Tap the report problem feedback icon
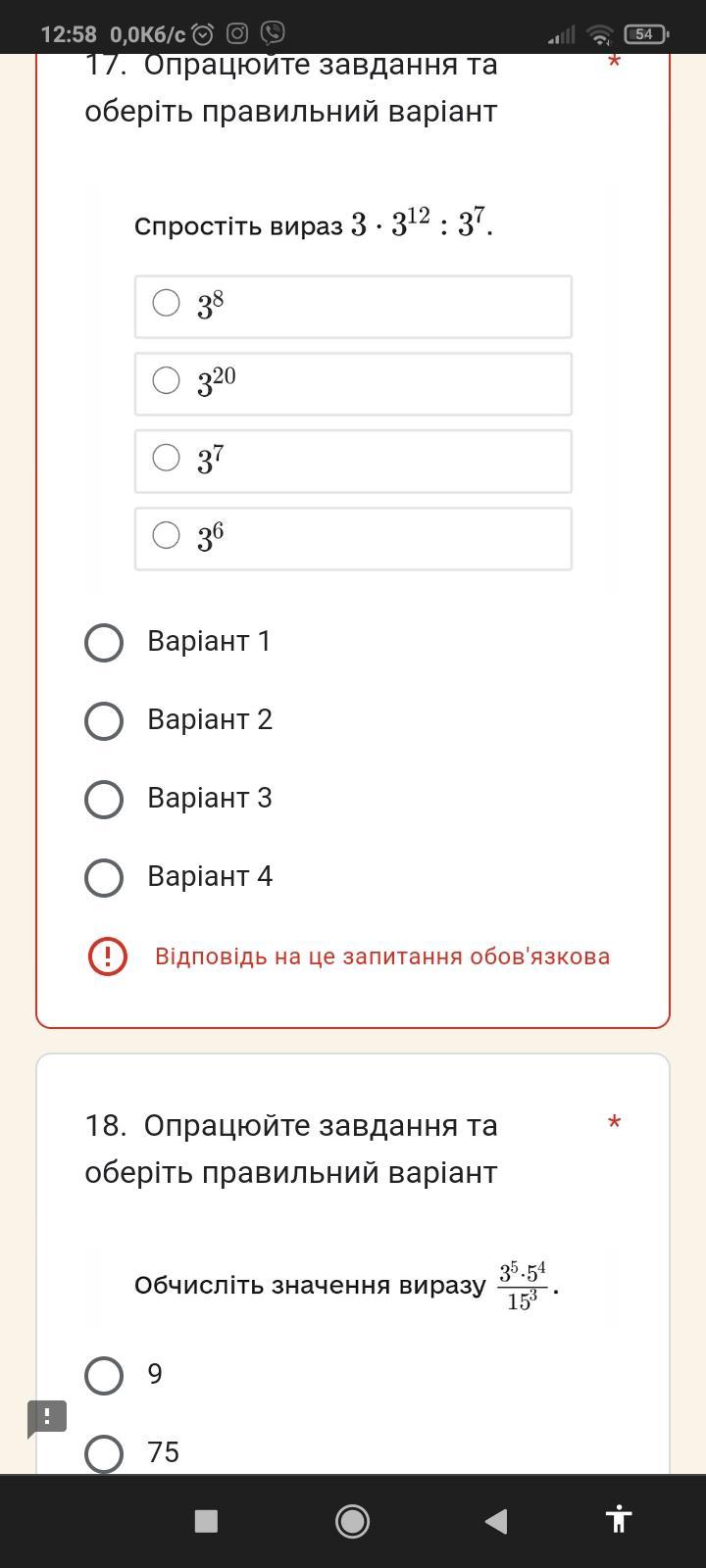This screenshot has height=1568, width=706. coord(46,1417)
